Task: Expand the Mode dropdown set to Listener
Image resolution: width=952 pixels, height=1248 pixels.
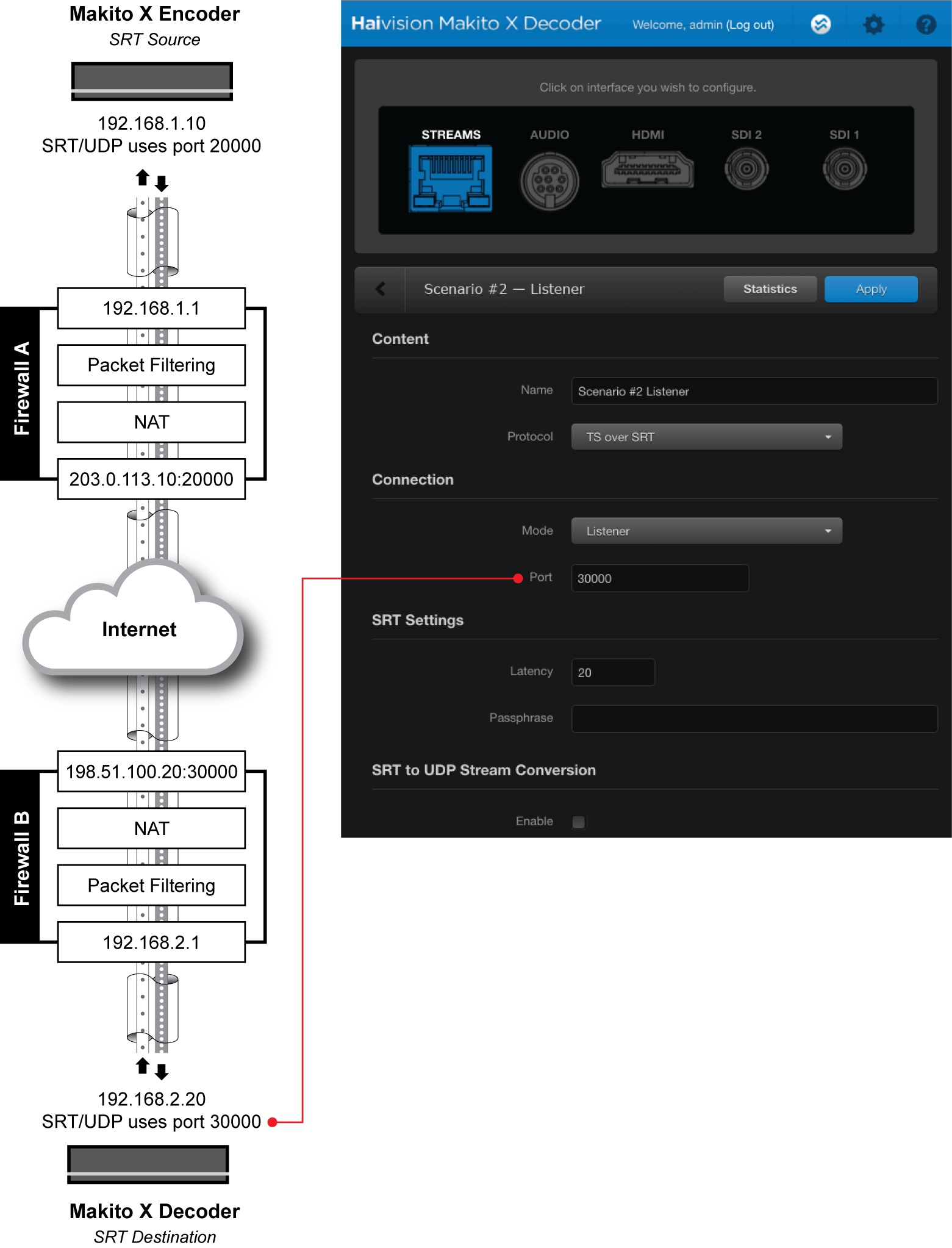Action: pos(706,531)
